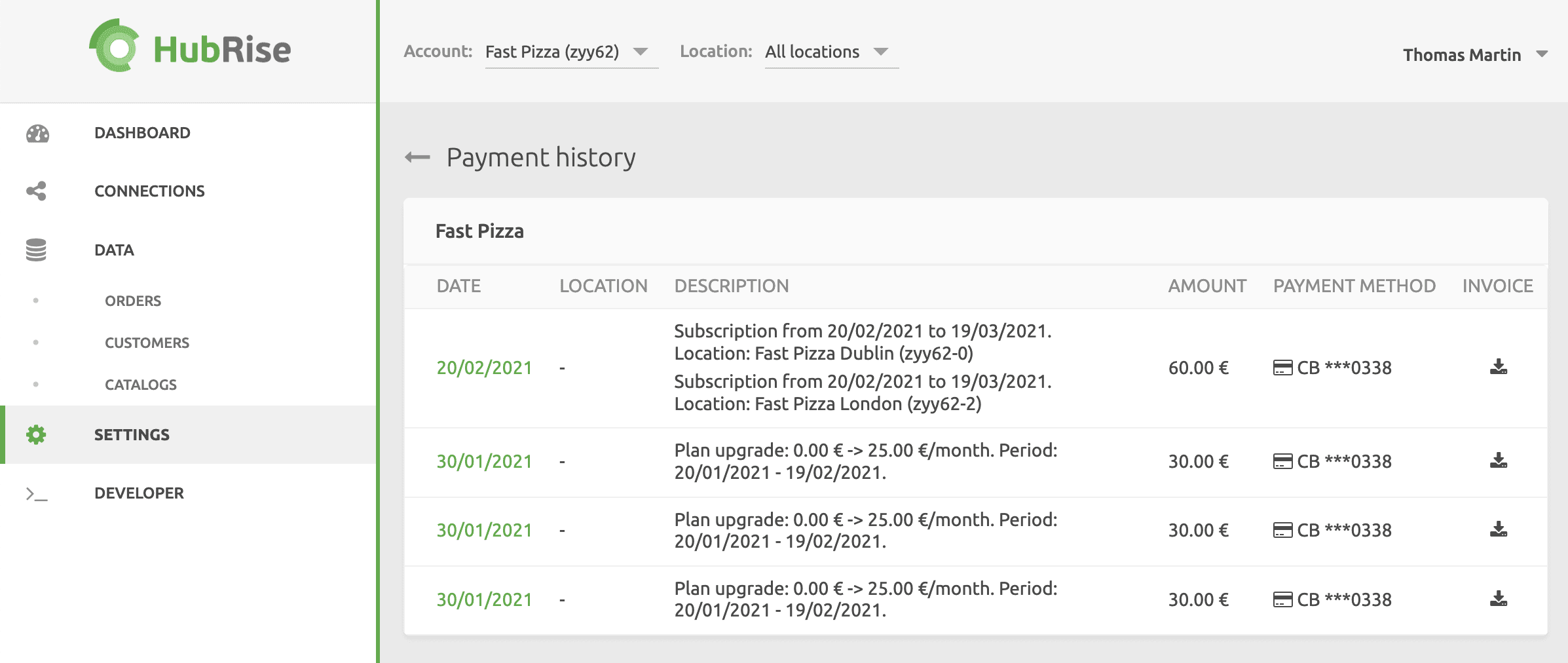Select ORDERS under the Data section

click(x=133, y=301)
